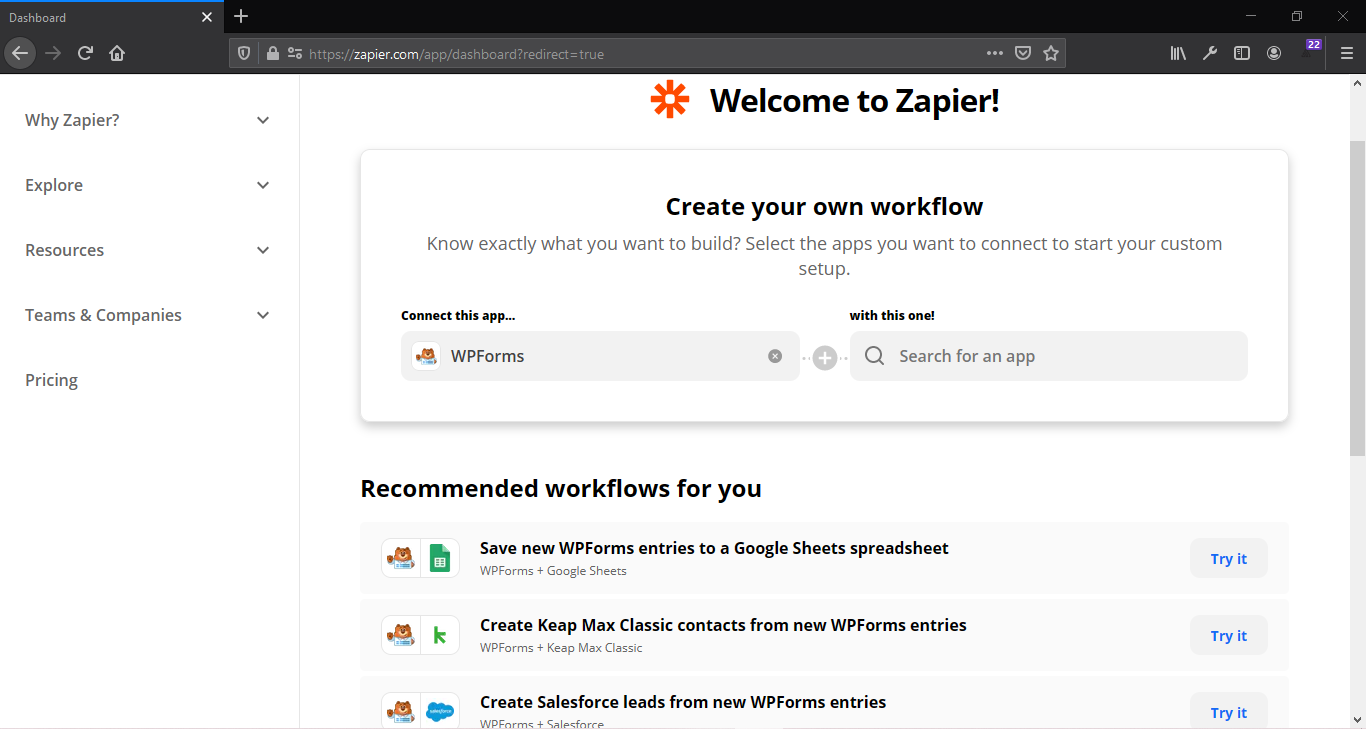Viewport: 1366px width, 729px height.
Task: Click the extension icon with 22 badge
Action: coord(1310,50)
